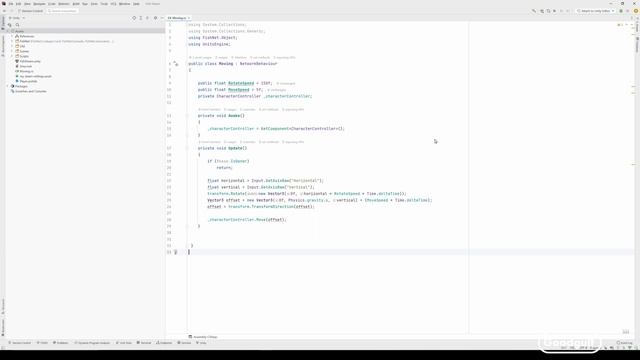Open the Code menu
The image size is (640, 360).
tap(52, 4)
